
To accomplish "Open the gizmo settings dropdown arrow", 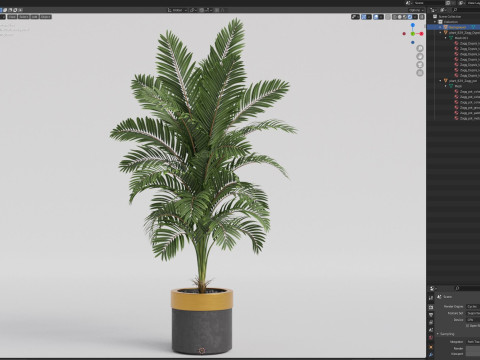I will 369,17.
